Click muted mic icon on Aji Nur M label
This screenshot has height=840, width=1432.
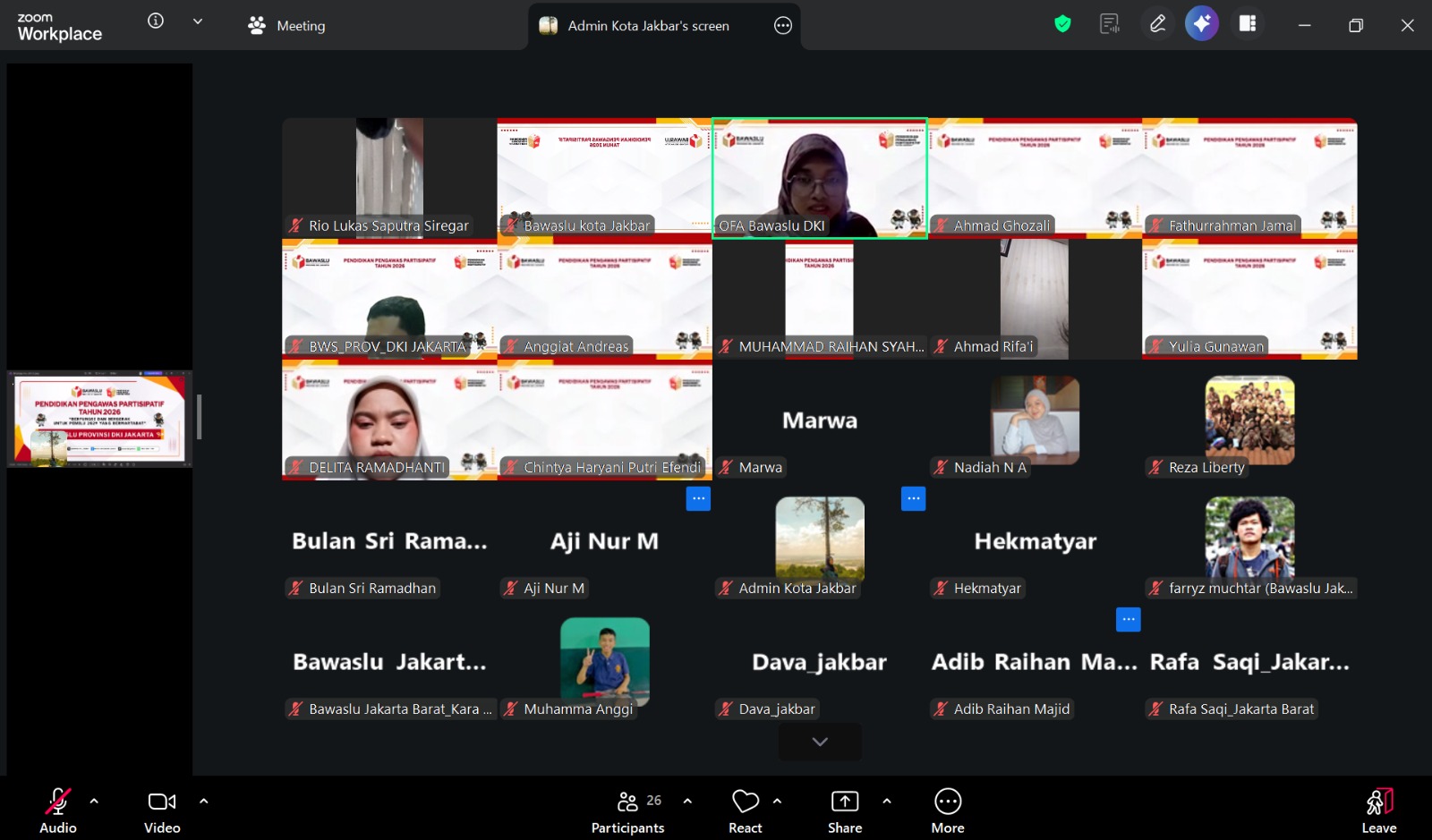tap(511, 589)
